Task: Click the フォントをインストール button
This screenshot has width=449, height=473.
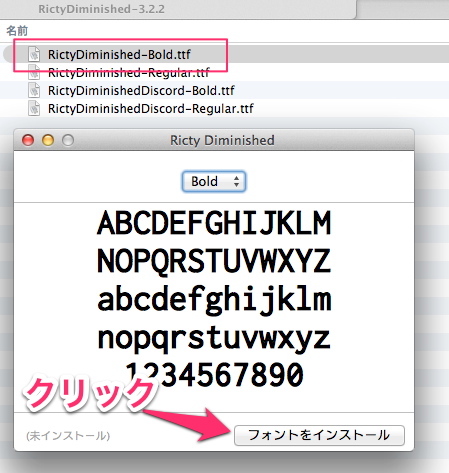Action: point(319,435)
